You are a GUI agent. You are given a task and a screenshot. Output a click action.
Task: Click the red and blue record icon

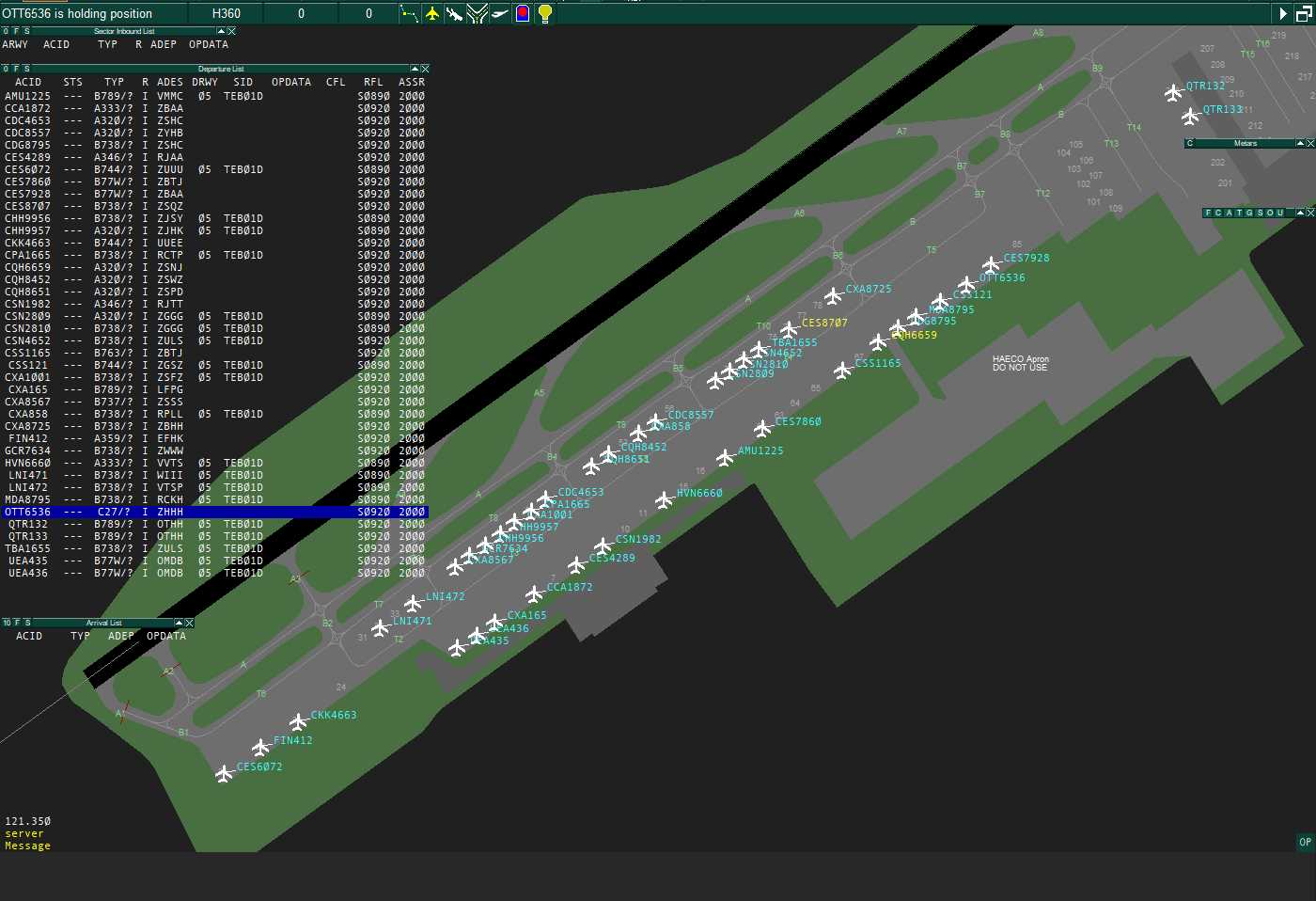click(523, 13)
